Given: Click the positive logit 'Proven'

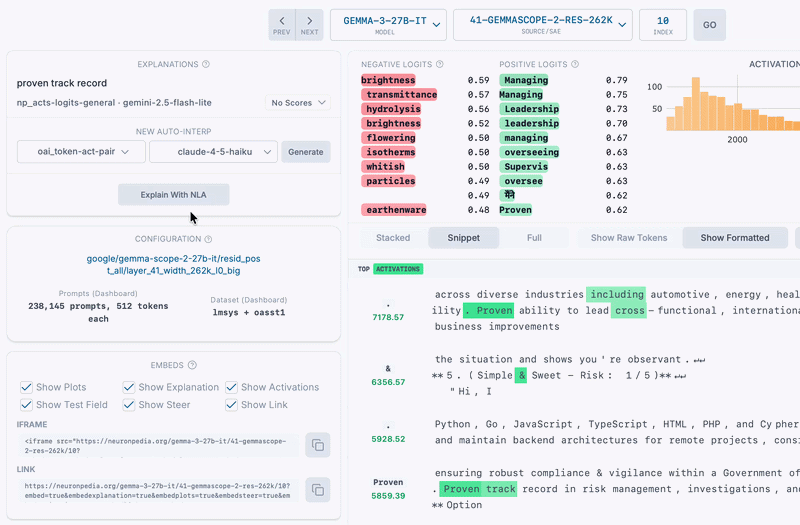Looking at the screenshot, I should pos(516,210).
